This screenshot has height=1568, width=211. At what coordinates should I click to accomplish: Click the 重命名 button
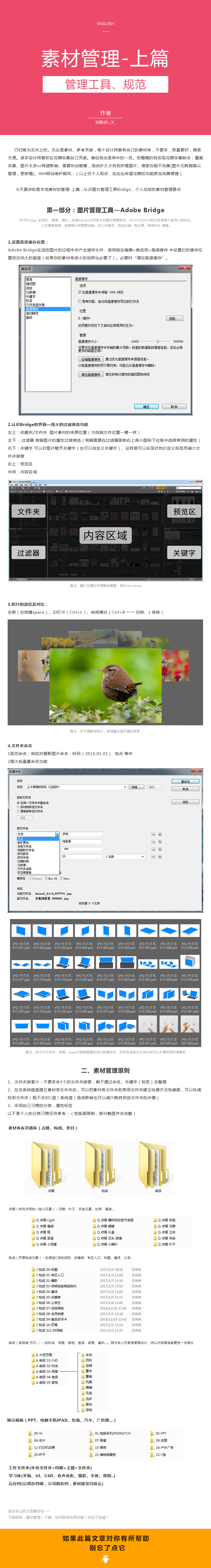click(x=185, y=782)
